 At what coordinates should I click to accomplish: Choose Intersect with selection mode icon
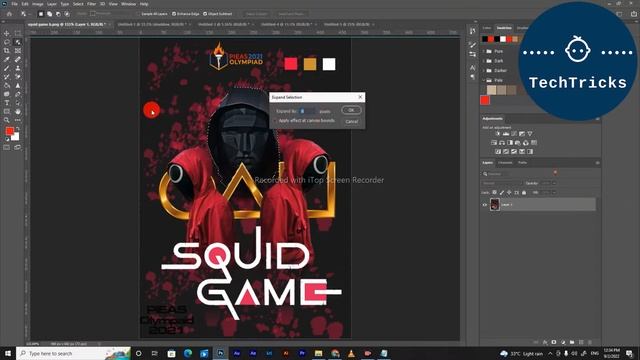pos(67,14)
